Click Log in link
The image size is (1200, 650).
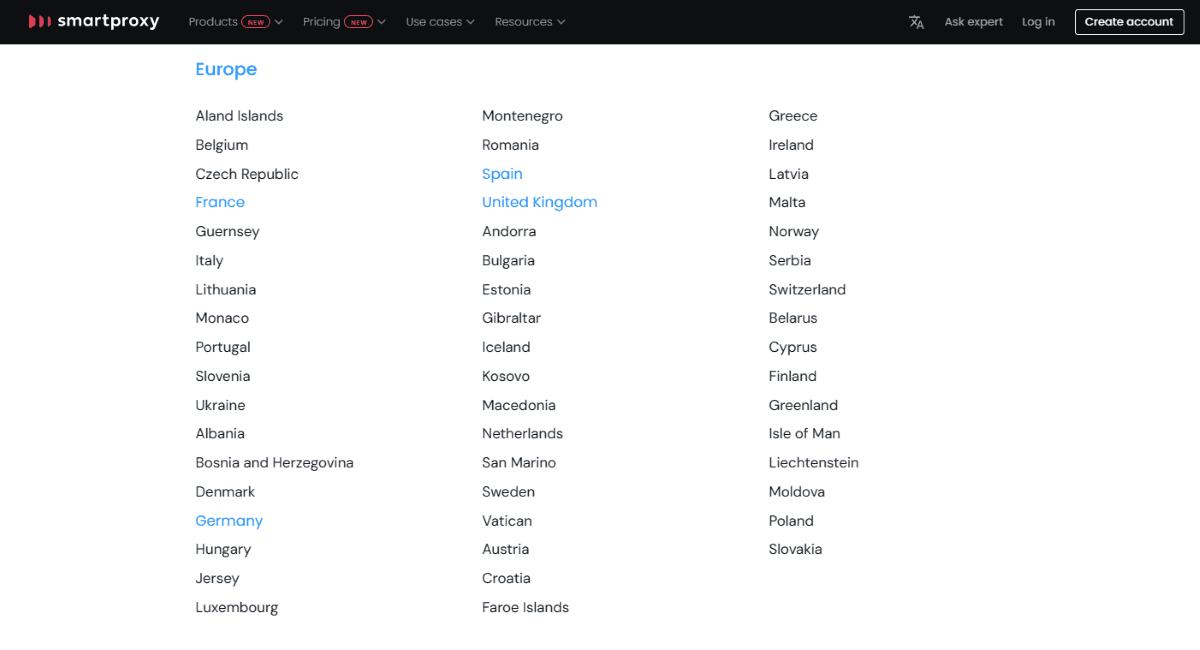[1038, 22]
